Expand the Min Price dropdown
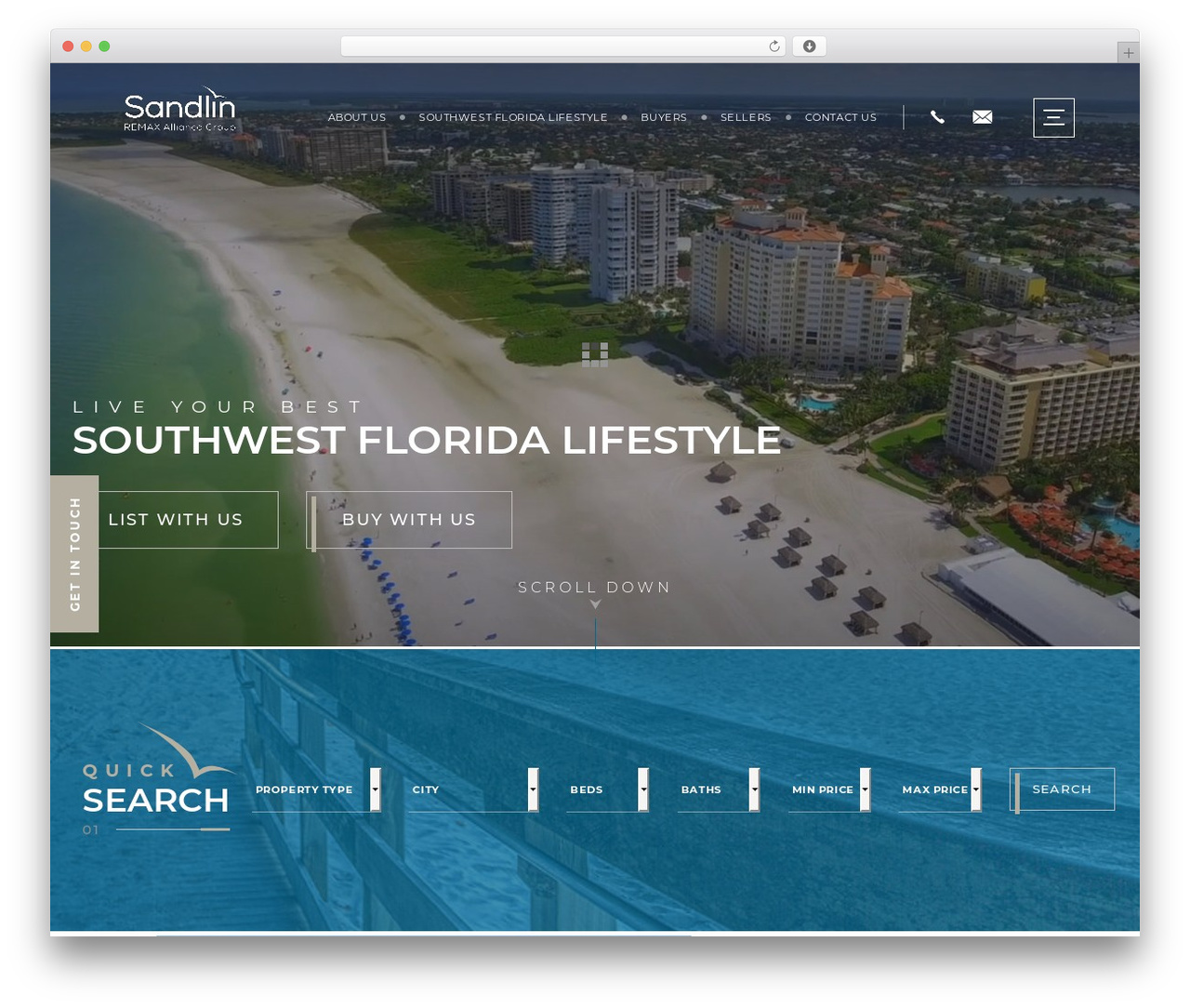The height and width of the screenshot is (1008, 1190). pos(829,789)
